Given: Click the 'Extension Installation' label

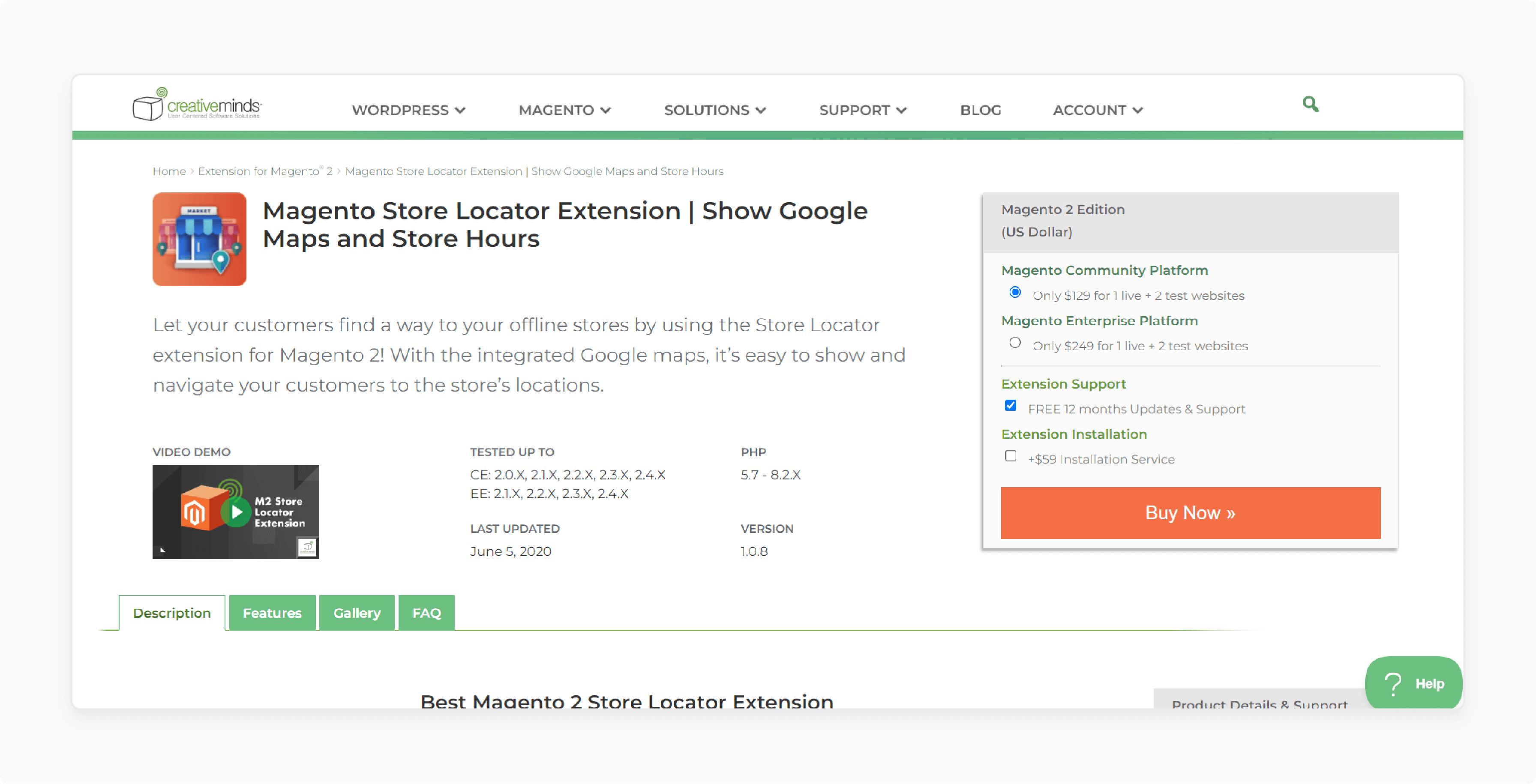Looking at the screenshot, I should 1074,434.
